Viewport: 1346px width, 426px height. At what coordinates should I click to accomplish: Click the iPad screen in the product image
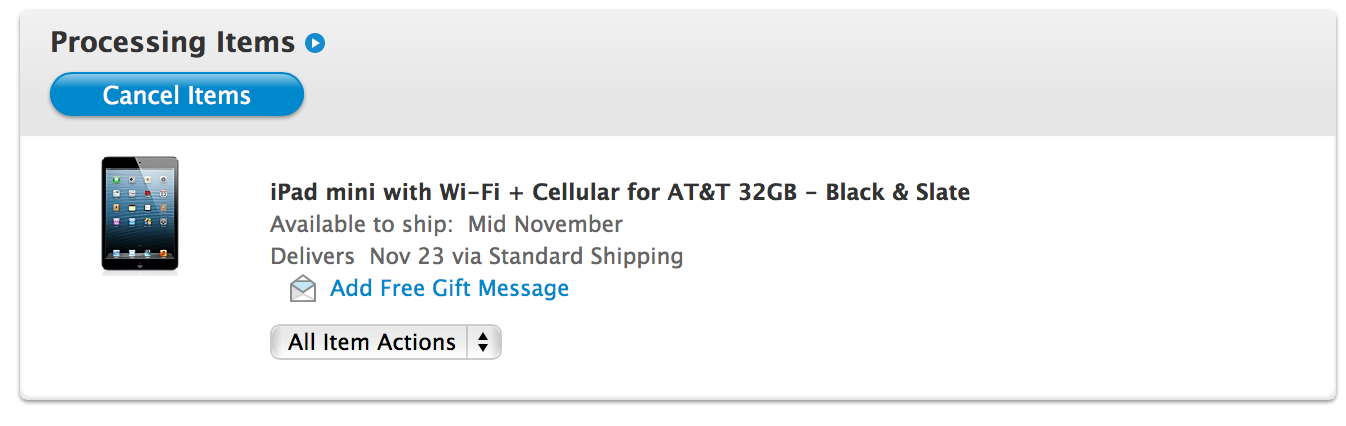(139, 210)
